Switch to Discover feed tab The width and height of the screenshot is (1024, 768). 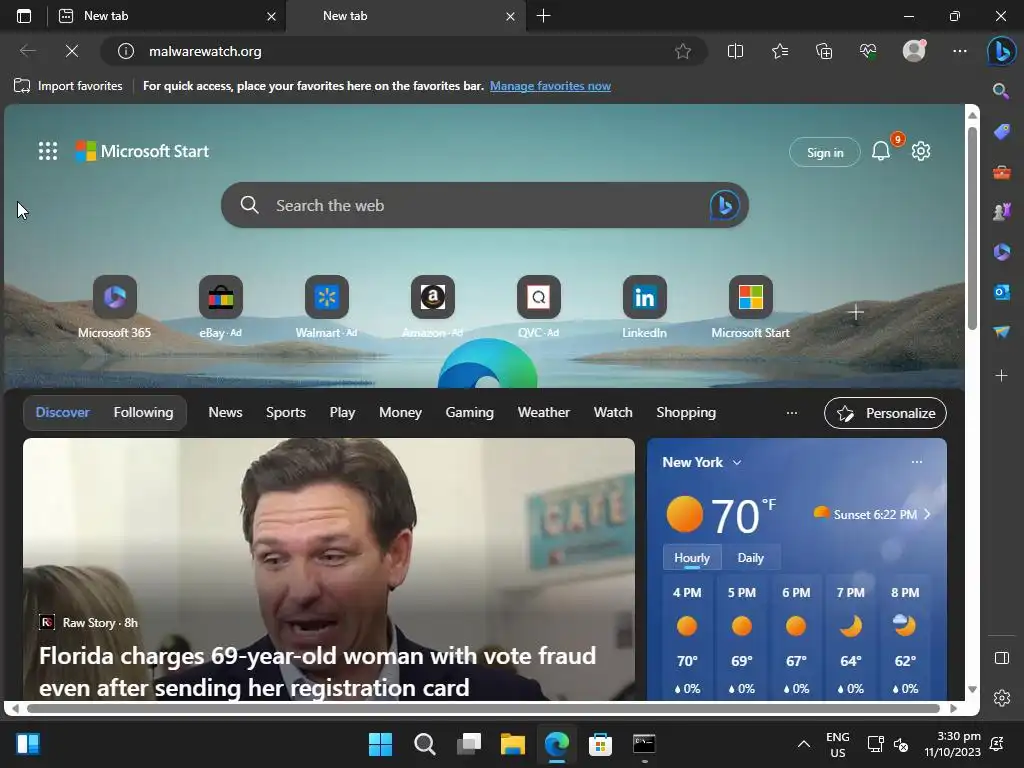[x=63, y=412]
